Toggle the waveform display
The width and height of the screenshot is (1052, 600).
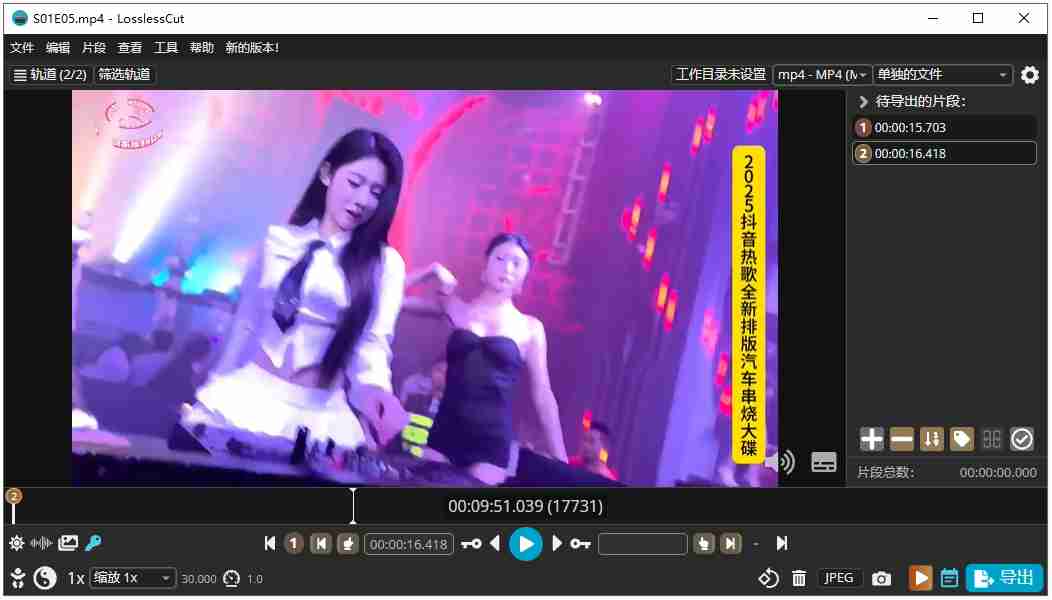click(x=42, y=543)
